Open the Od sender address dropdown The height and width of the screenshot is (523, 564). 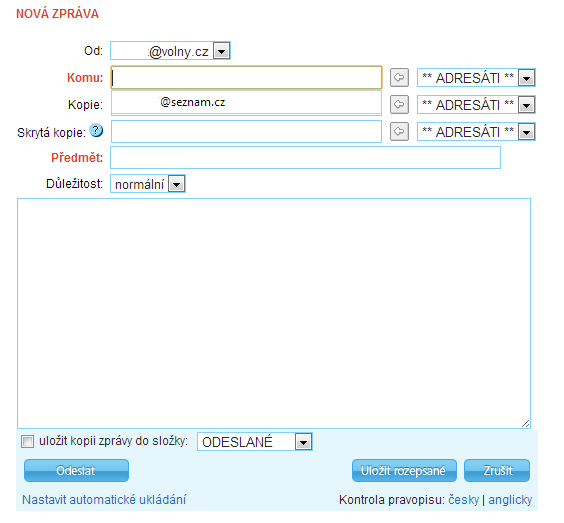pyautogui.click(x=170, y=51)
